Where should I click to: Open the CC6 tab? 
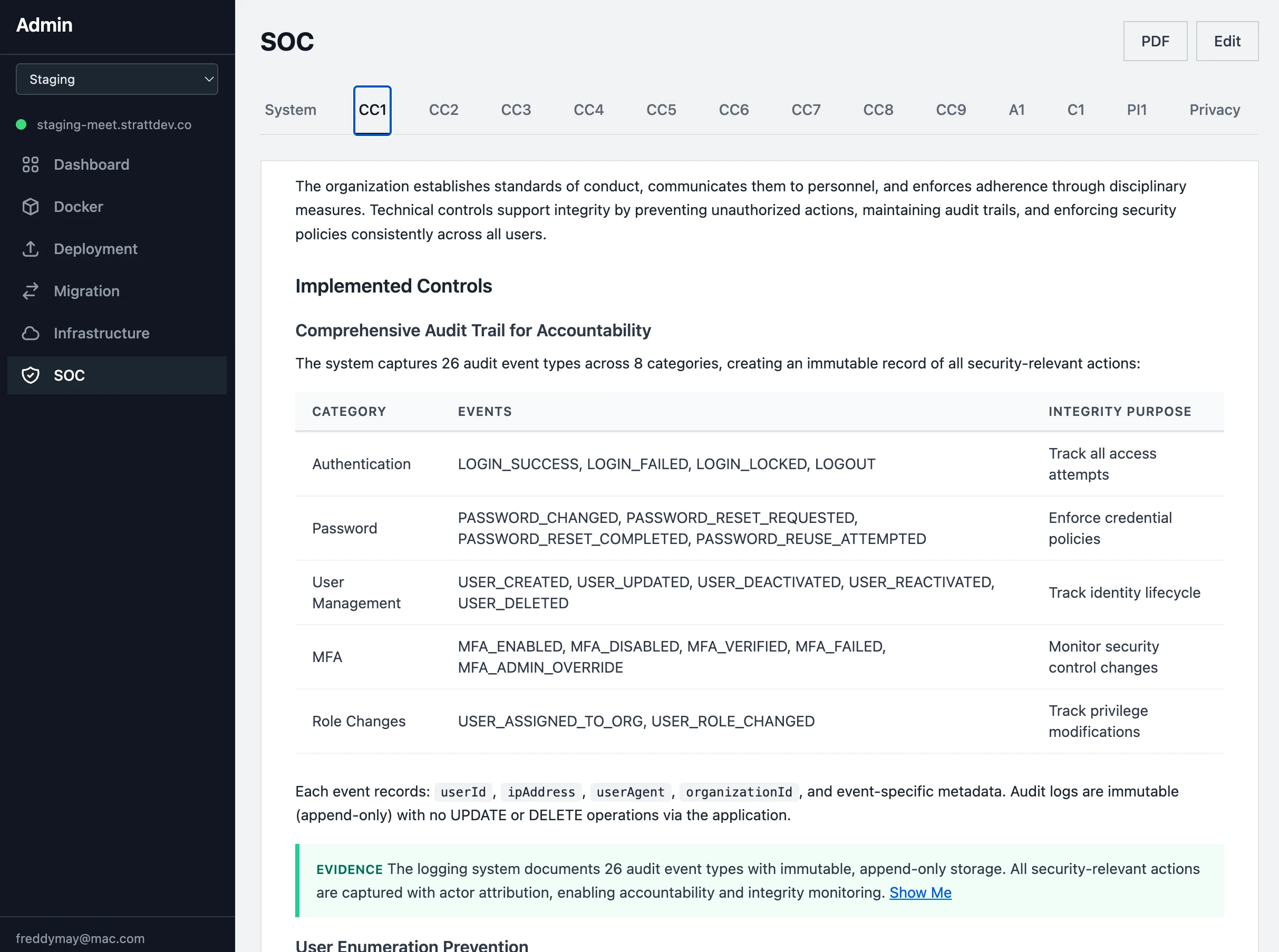tap(733, 110)
